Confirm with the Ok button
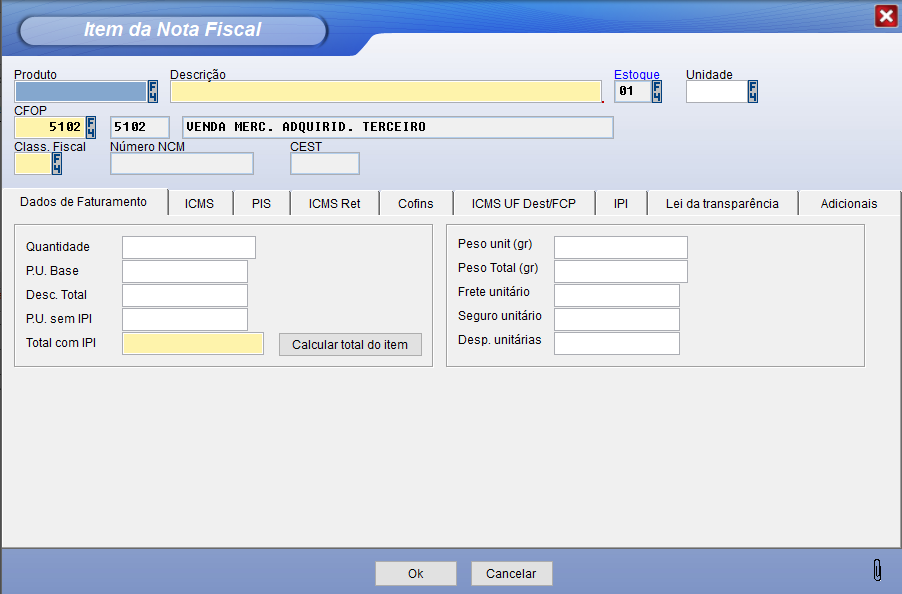 coord(415,574)
